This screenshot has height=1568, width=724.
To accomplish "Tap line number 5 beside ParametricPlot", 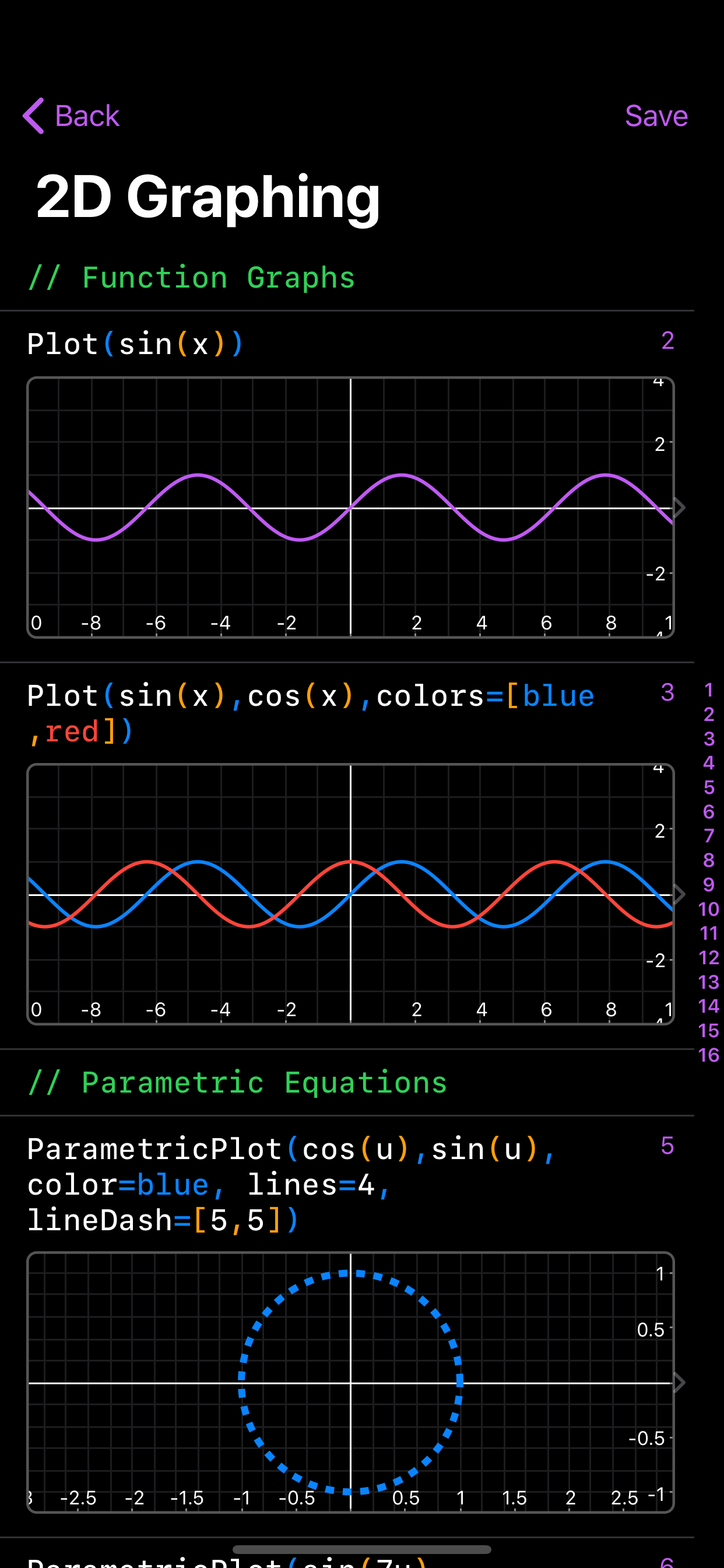I will (667, 1146).
